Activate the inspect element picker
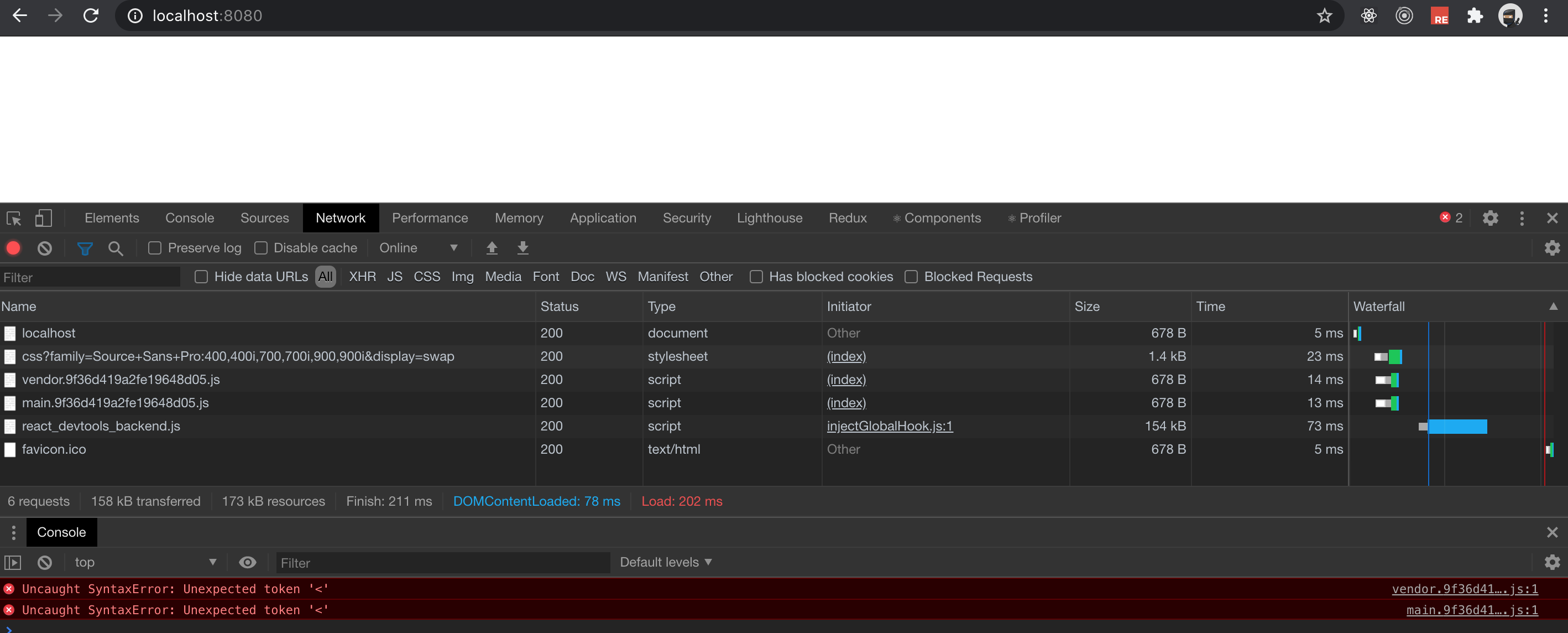Image resolution: width=1568 pixels, height=633 pixels. [13, 217]
